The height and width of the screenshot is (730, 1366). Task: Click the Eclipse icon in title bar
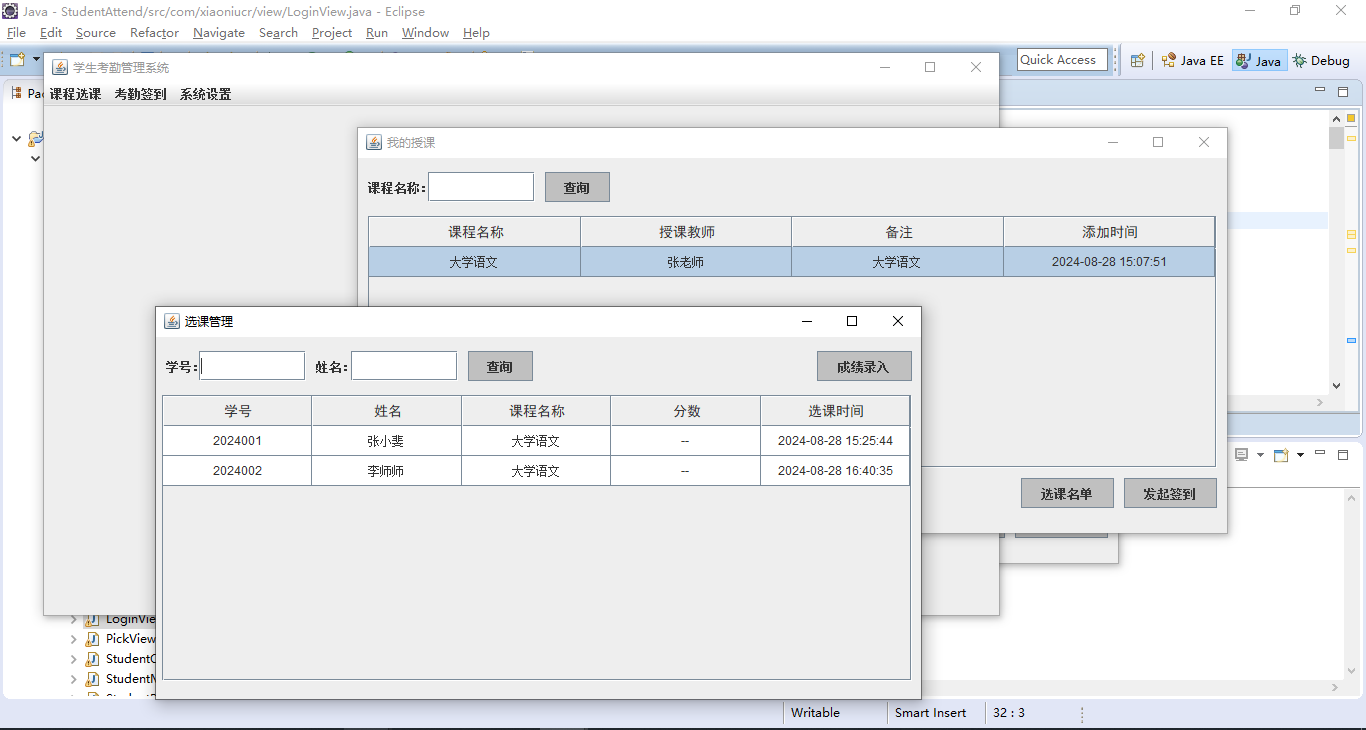pyautogui.click(x=10, y=11)
